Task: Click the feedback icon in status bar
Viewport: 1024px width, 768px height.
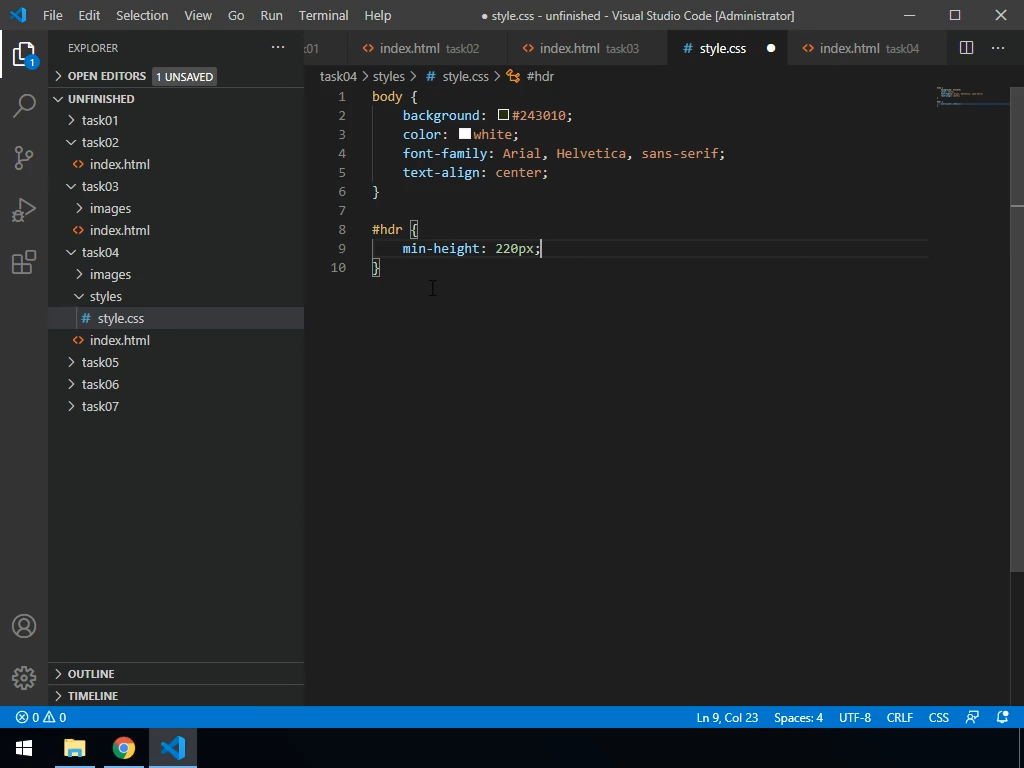Action: click(x=972, y=717)
